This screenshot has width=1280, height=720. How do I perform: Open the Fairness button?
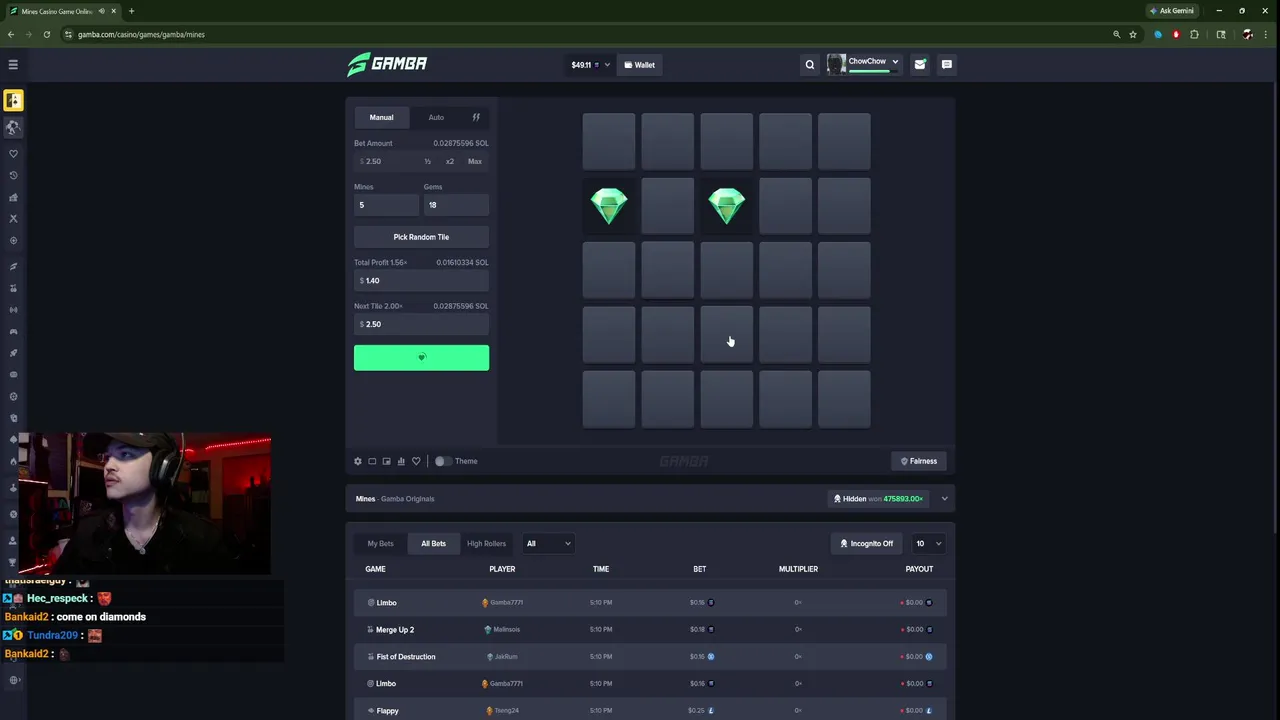coord(918,461)
